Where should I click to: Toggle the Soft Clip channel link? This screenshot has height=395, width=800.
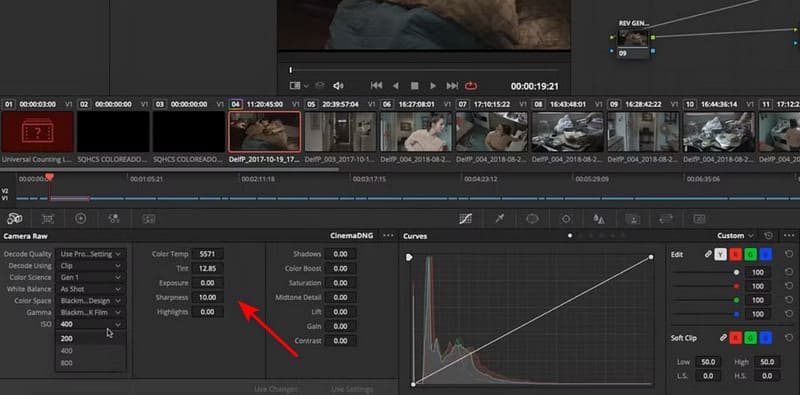click(x=723, y=338)
